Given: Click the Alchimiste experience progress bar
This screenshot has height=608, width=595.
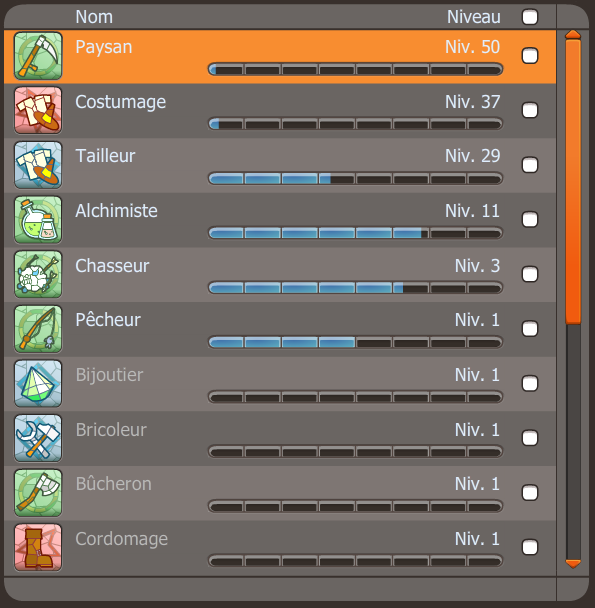Looking at the screenshot, I should click(x=355, y=233).
